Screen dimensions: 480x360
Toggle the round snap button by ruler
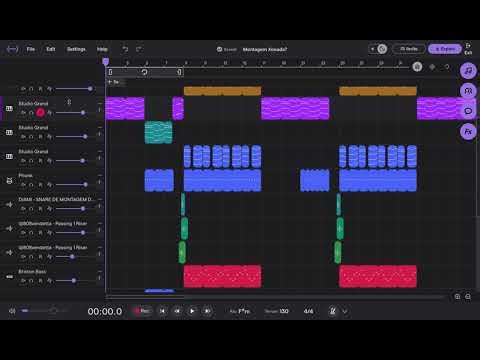[x=417, y=67]
